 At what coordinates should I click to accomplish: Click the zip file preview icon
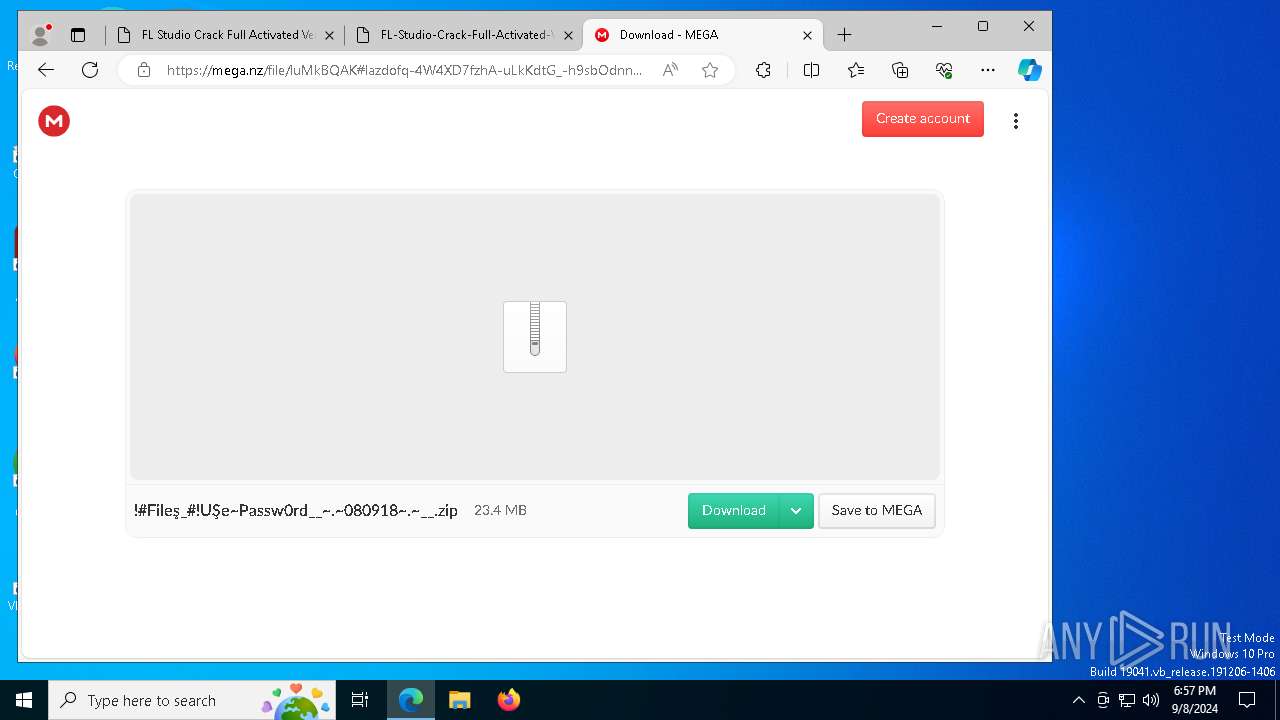click(x=535, y=337)
